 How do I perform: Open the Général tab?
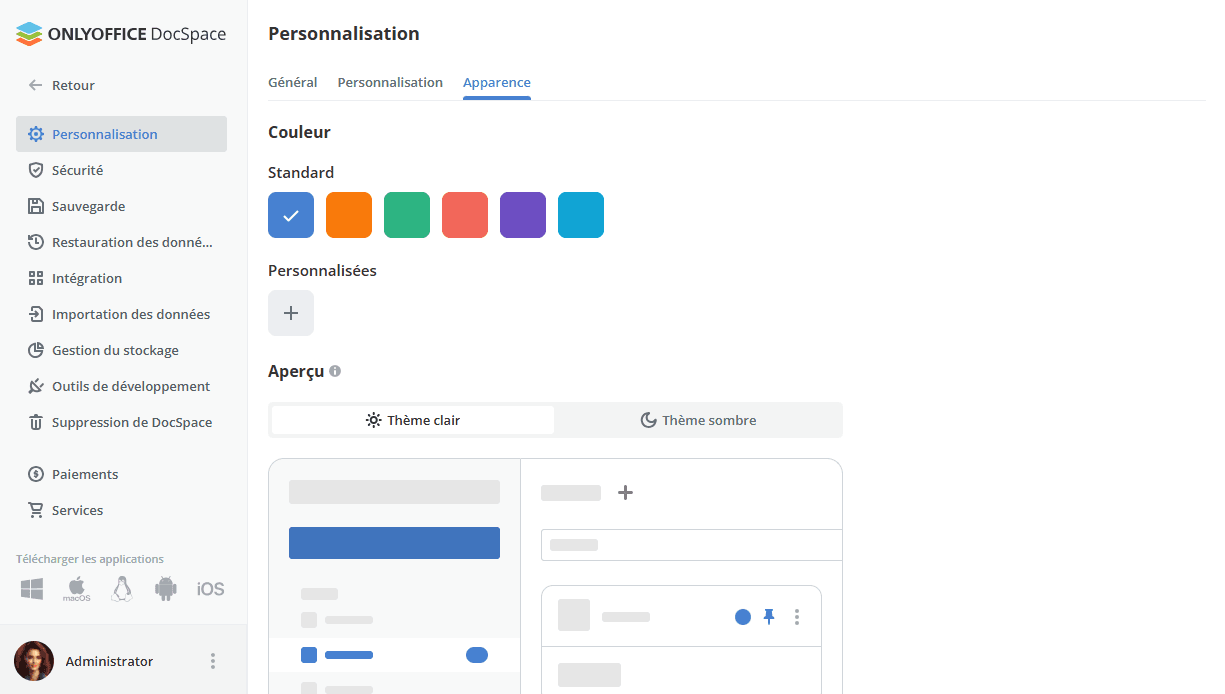click(x=293, y=83)
